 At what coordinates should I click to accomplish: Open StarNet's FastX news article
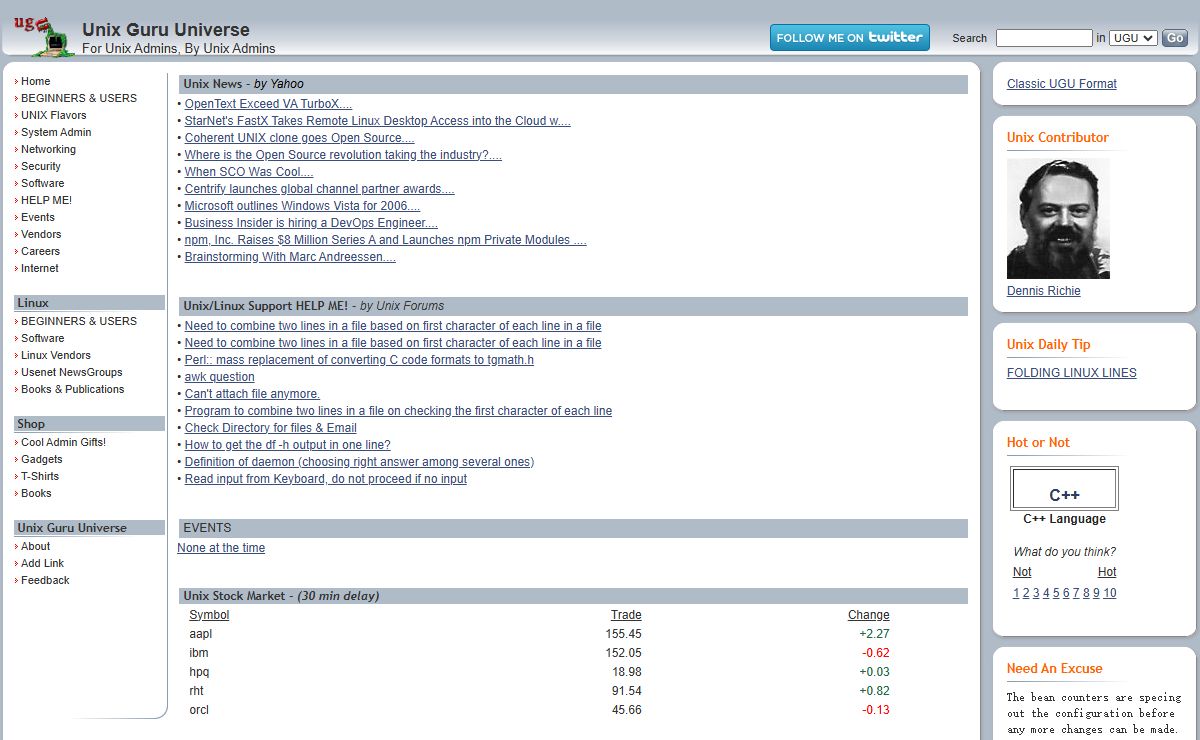[x=377, y=121]
